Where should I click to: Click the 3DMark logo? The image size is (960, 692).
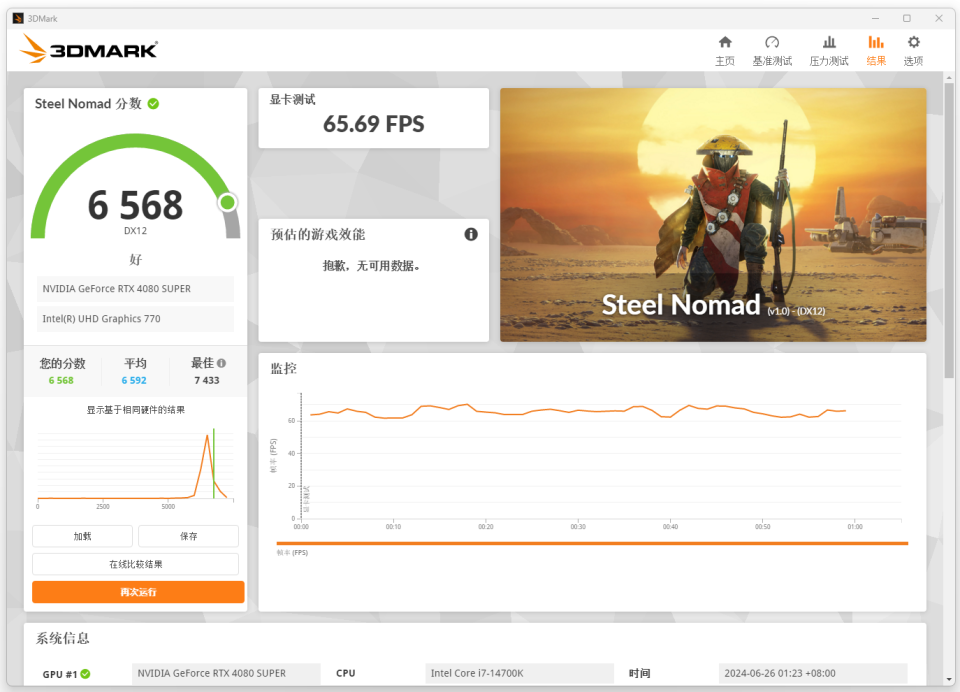pos(89,49)
